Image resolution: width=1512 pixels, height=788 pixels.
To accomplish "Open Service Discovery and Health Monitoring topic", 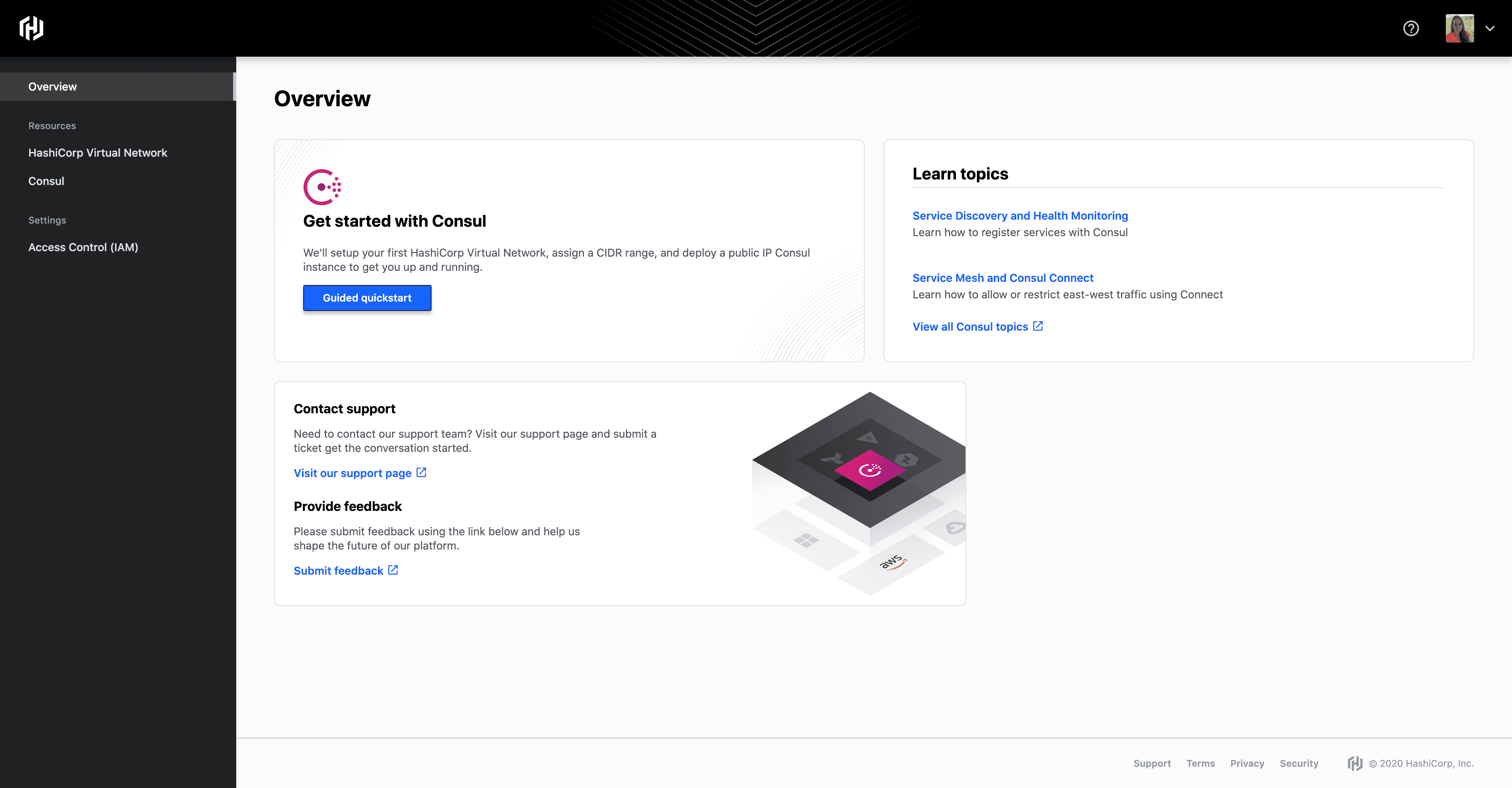I will [1020, 215].
